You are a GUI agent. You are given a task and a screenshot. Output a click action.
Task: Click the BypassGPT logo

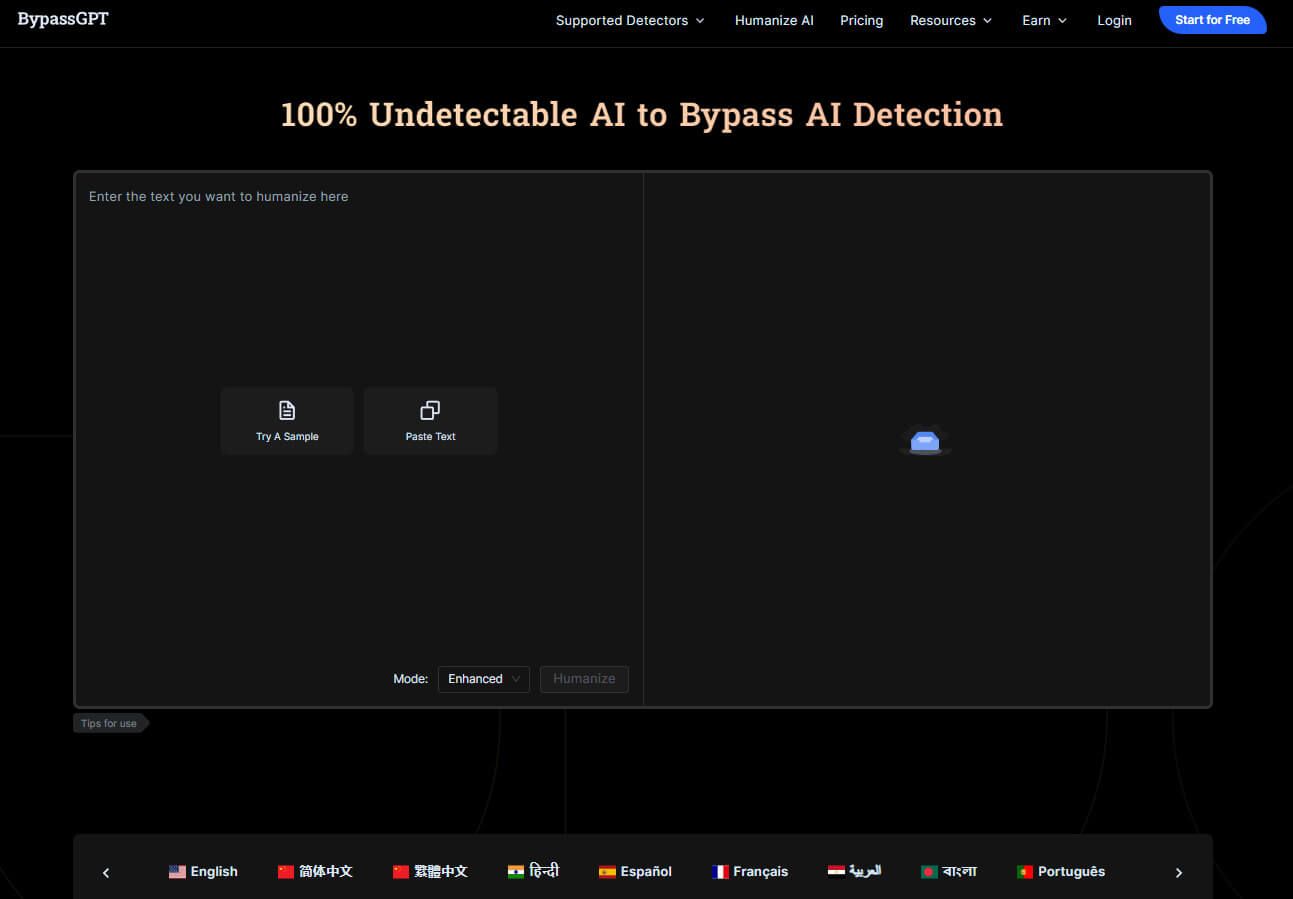click(63, 19)
